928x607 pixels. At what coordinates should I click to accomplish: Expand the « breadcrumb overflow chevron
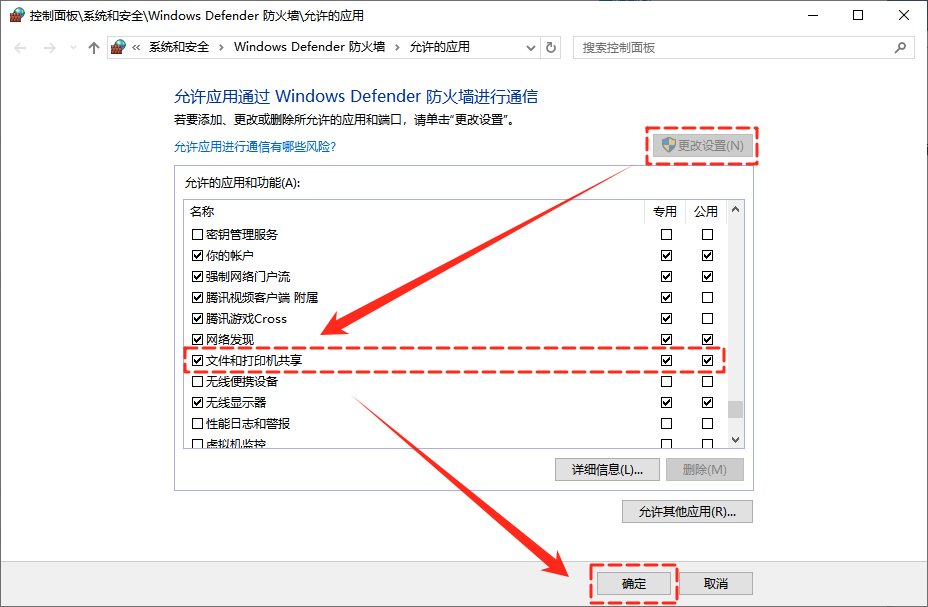(x=136, y=47)
